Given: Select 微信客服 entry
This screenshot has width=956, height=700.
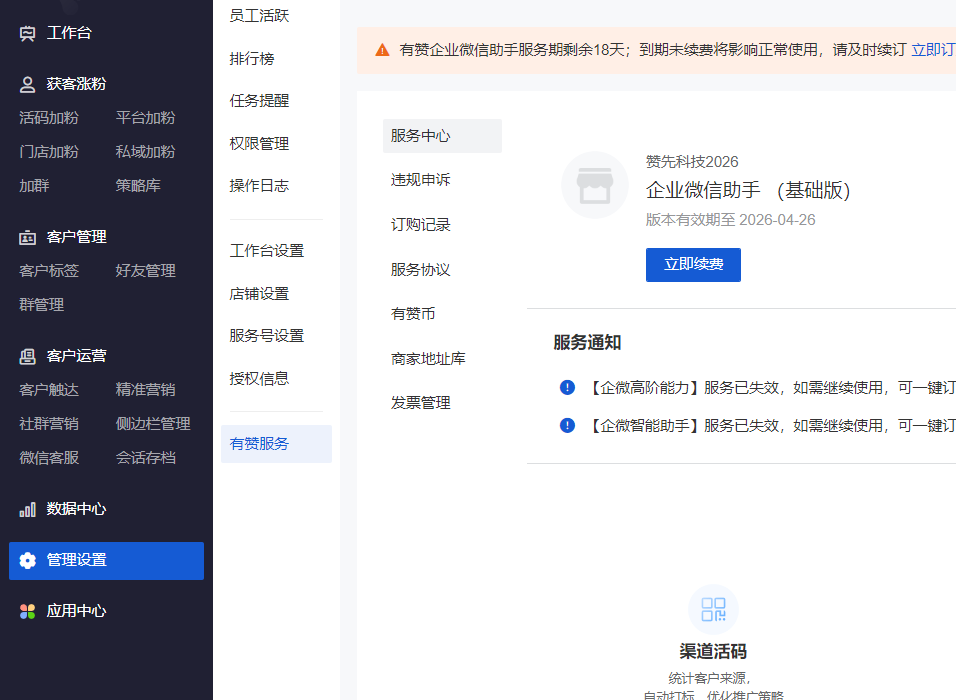Looking at the screenshot, I should [49, 458].
